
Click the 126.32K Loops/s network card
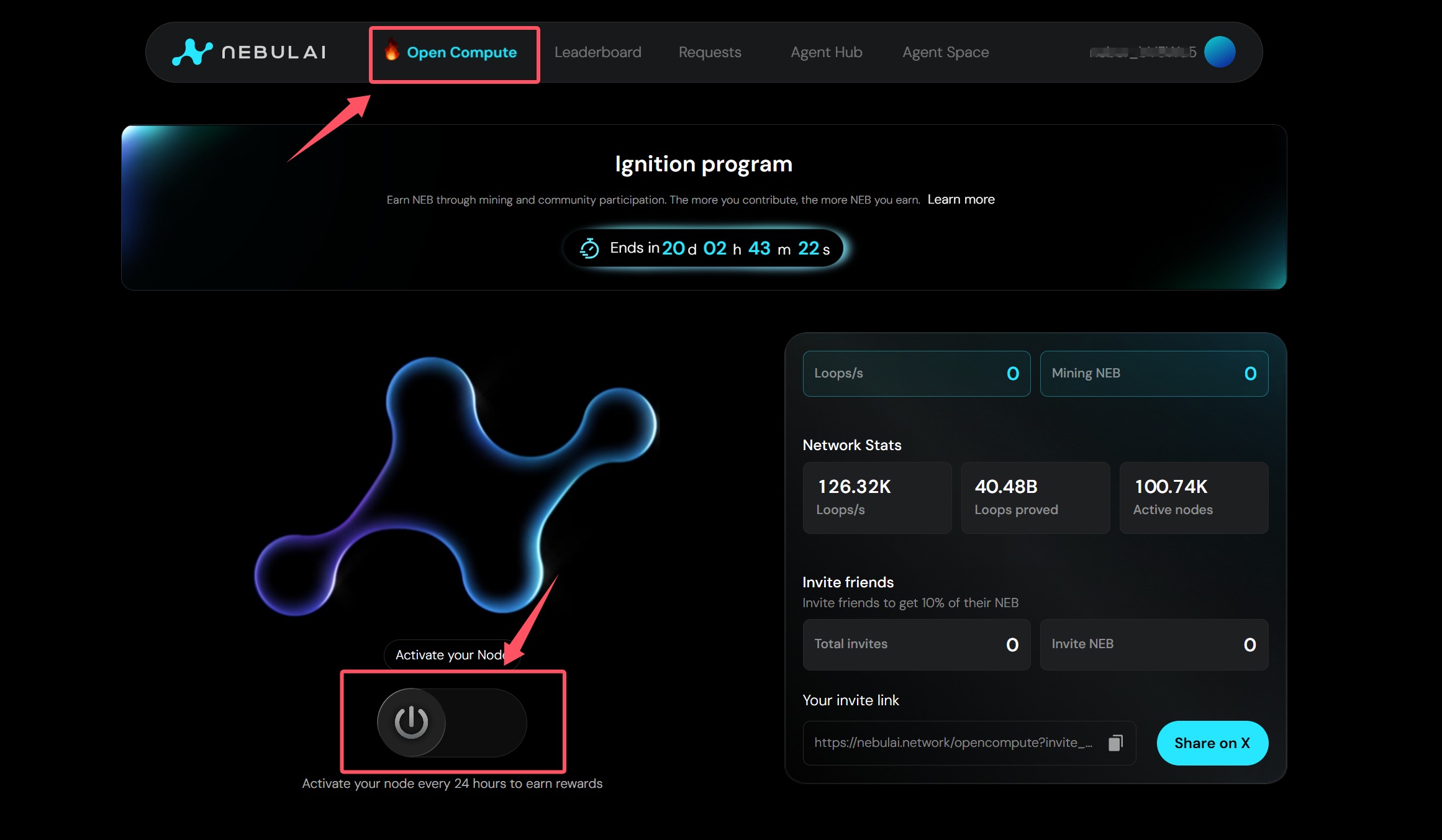877,497
